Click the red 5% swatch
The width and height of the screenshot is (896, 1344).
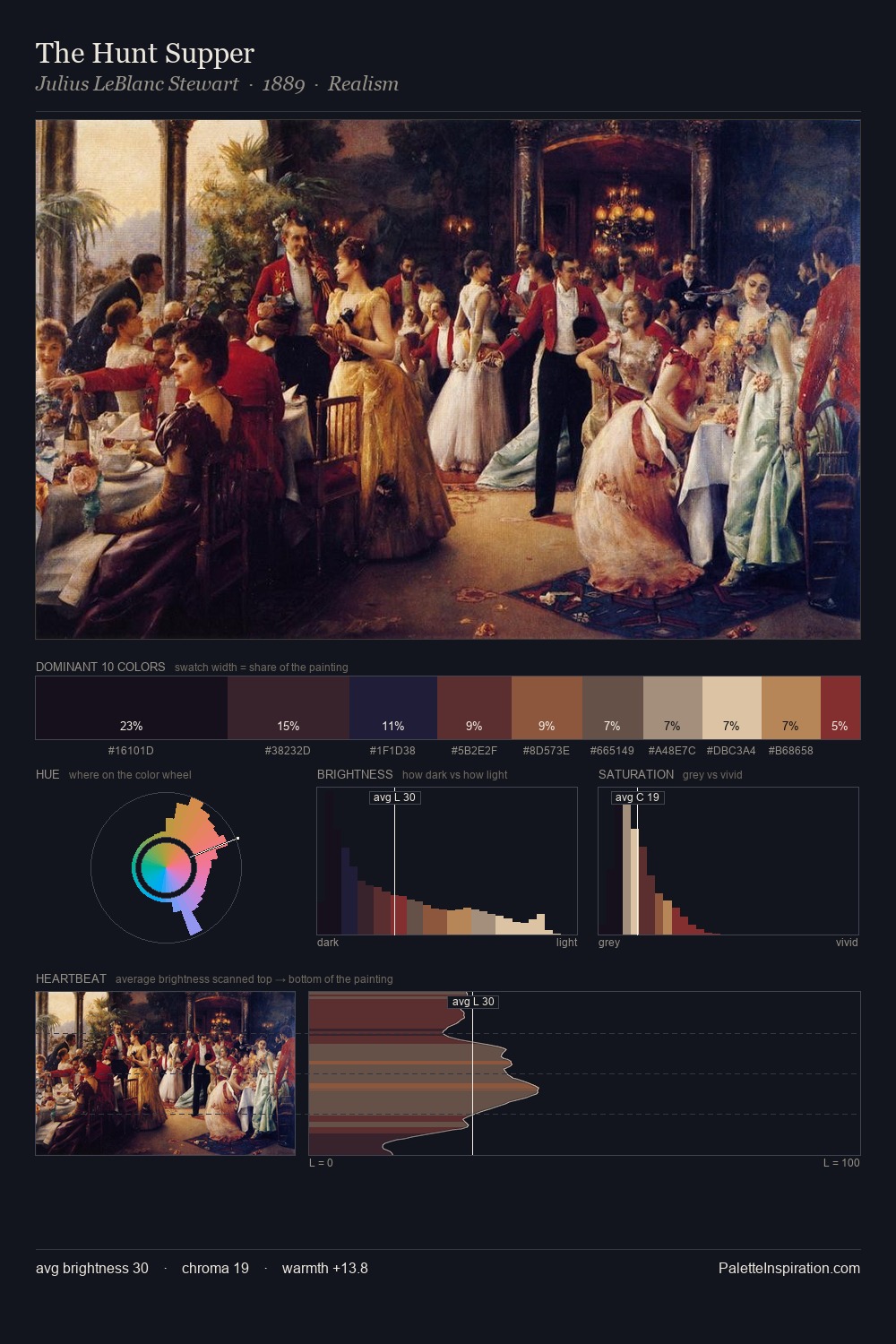[840, 708]
